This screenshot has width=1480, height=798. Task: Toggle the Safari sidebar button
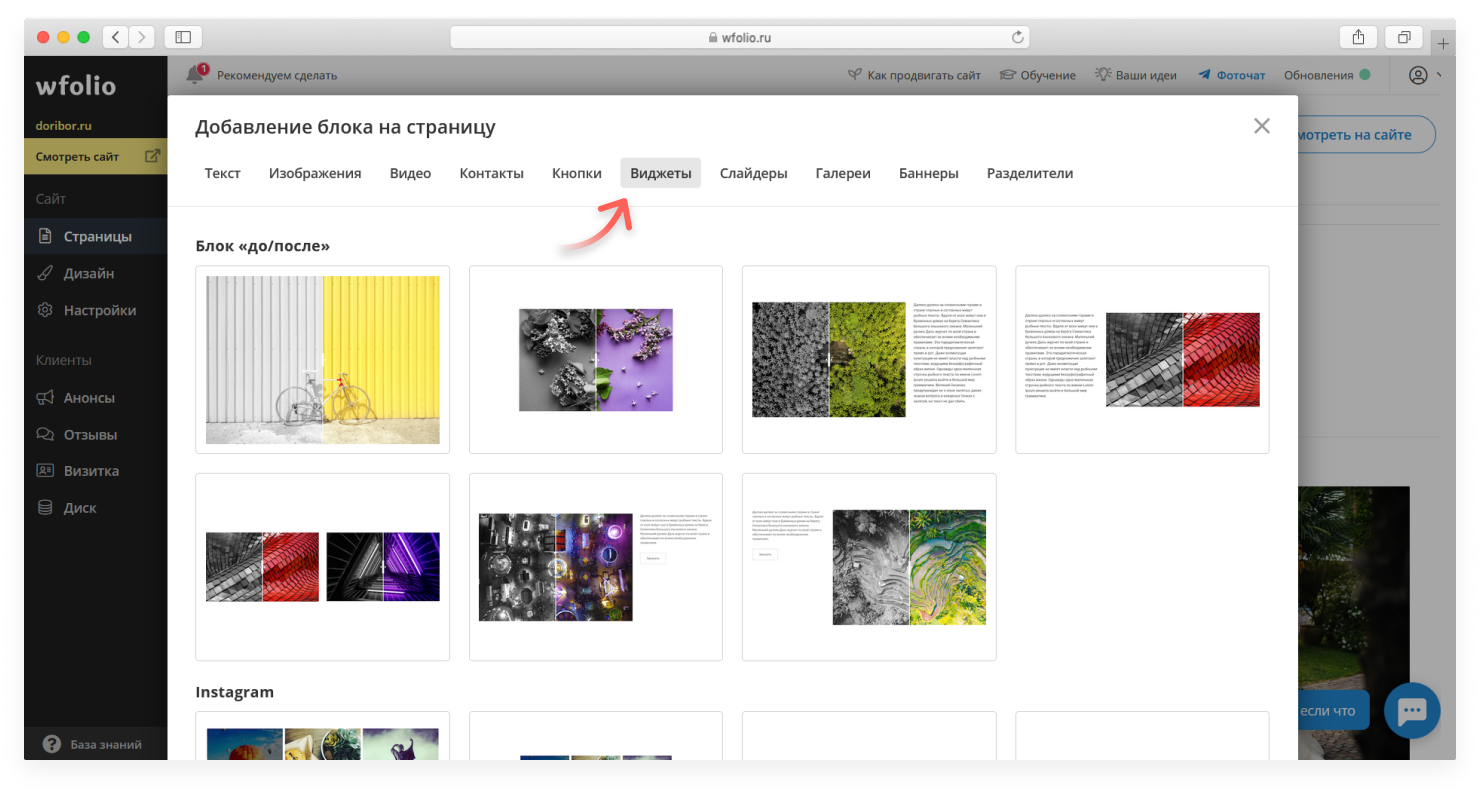pyautogui.click(x=183, y=37)
